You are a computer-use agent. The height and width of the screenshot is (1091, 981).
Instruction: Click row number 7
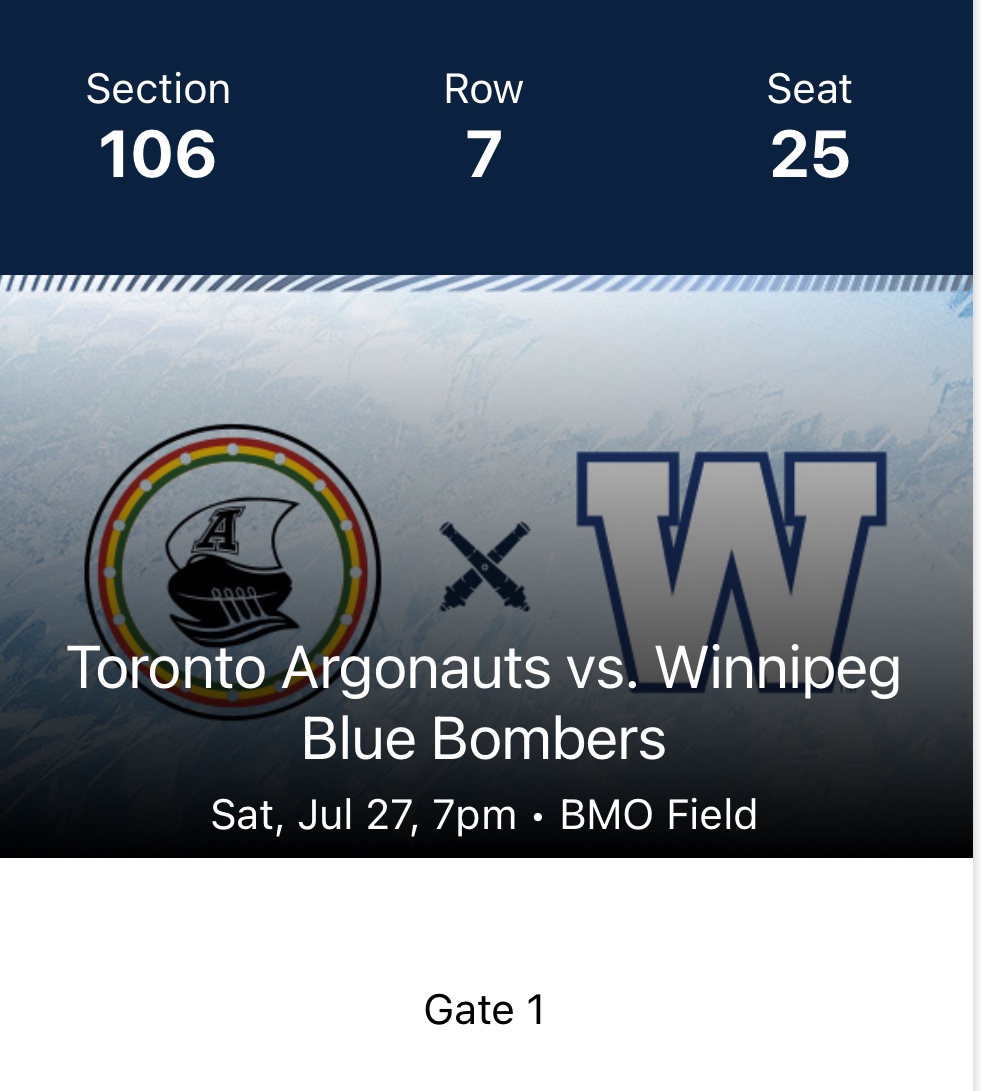click(484, 154)
